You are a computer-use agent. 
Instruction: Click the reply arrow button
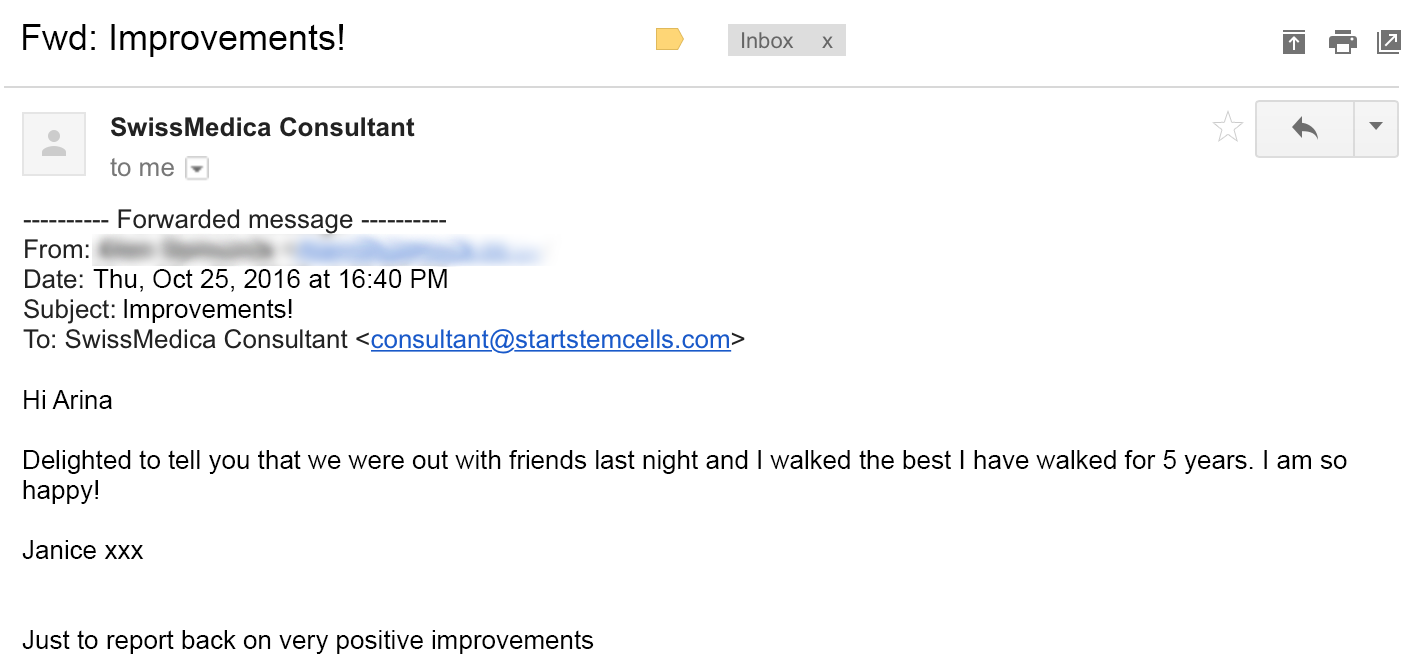[x=1305, y=128]
